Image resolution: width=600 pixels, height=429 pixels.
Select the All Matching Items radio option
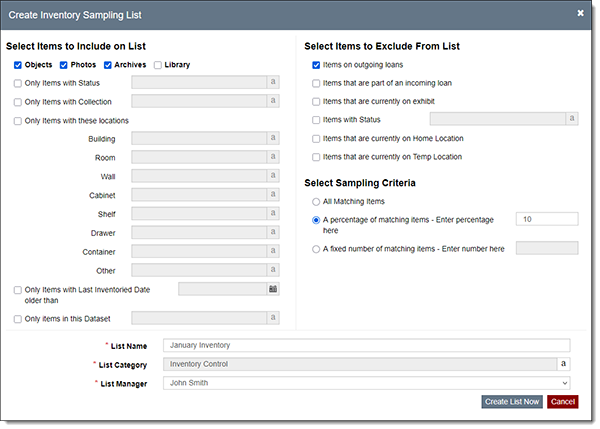point(316,202)
